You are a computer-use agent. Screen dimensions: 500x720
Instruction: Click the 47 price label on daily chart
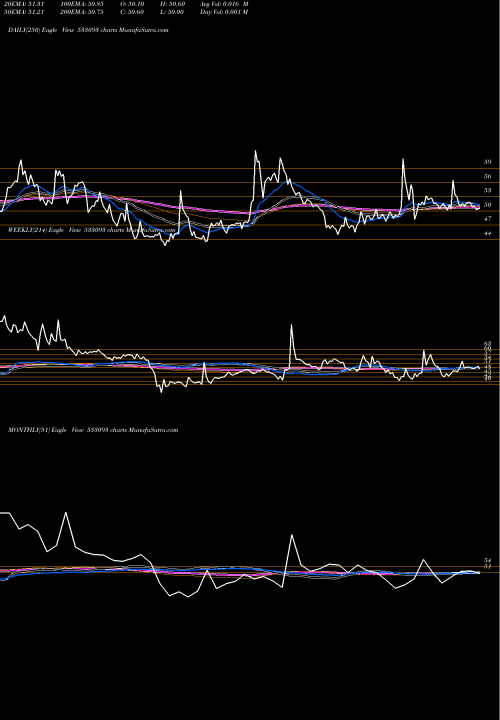click(488, 219)
